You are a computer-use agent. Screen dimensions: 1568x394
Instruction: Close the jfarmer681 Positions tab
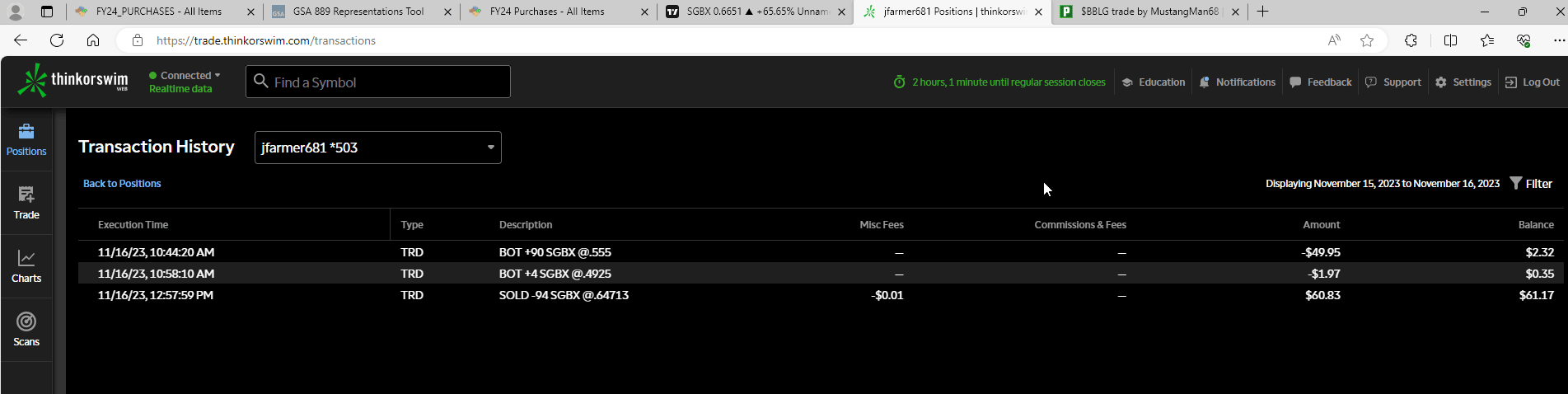1038,12
